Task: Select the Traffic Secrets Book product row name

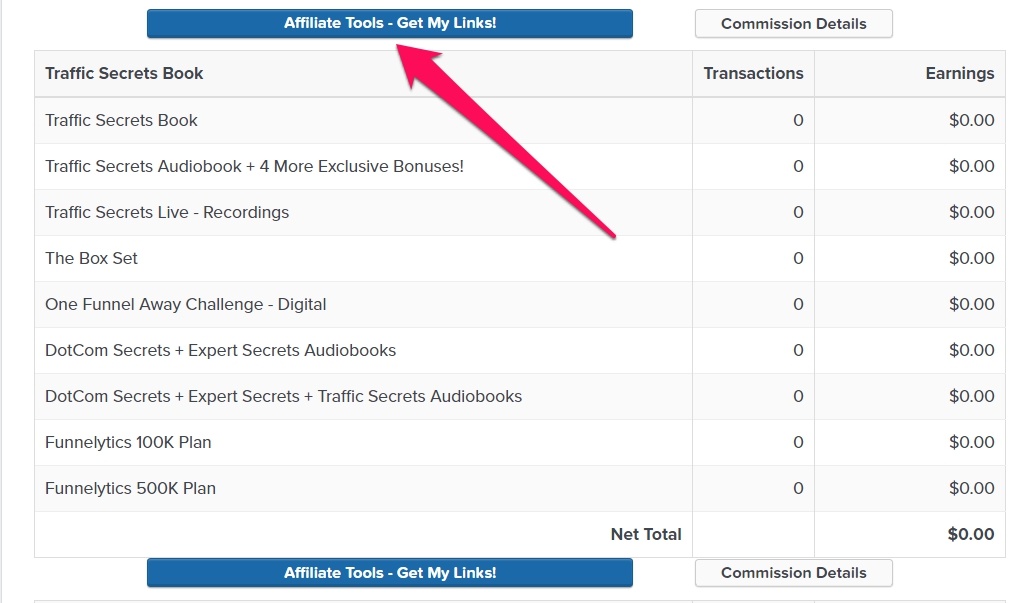Action: point(121,120)
